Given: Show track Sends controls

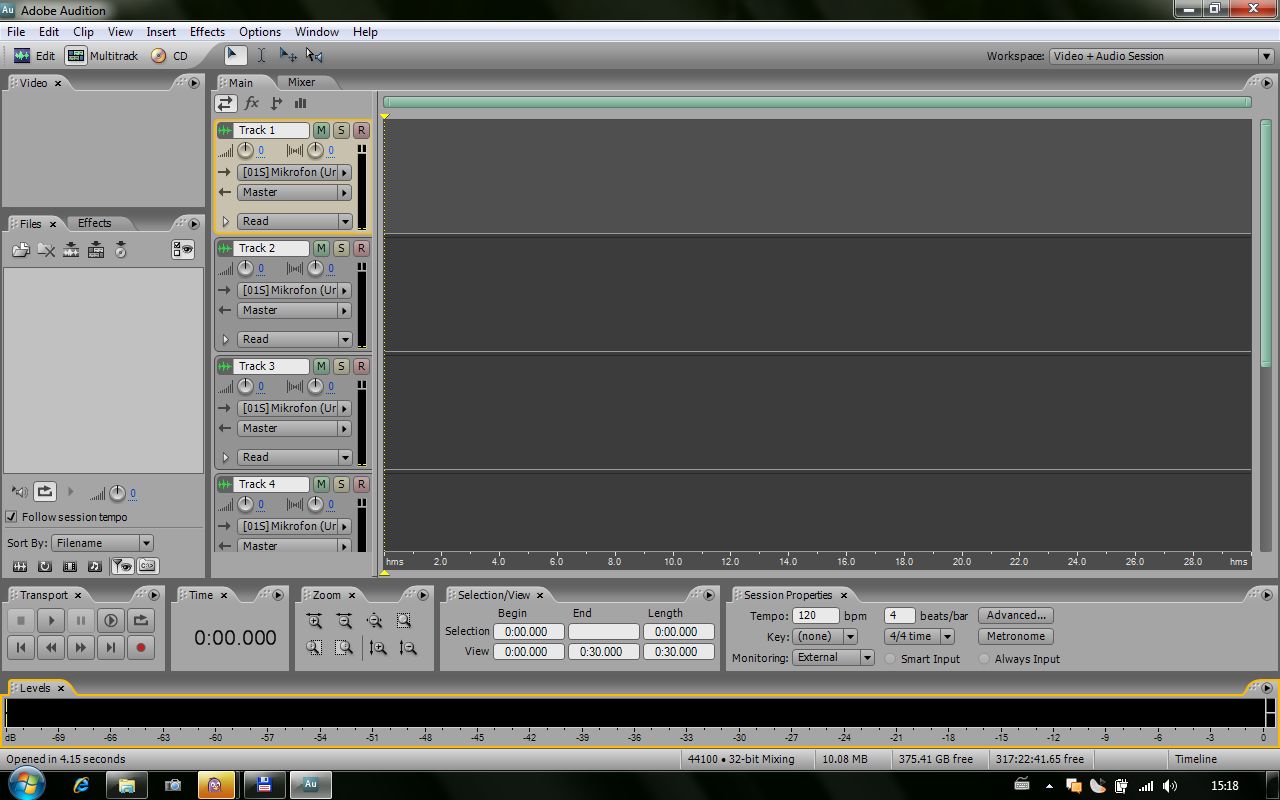Looking at the screenshot, I should click(x=277, y=103).
